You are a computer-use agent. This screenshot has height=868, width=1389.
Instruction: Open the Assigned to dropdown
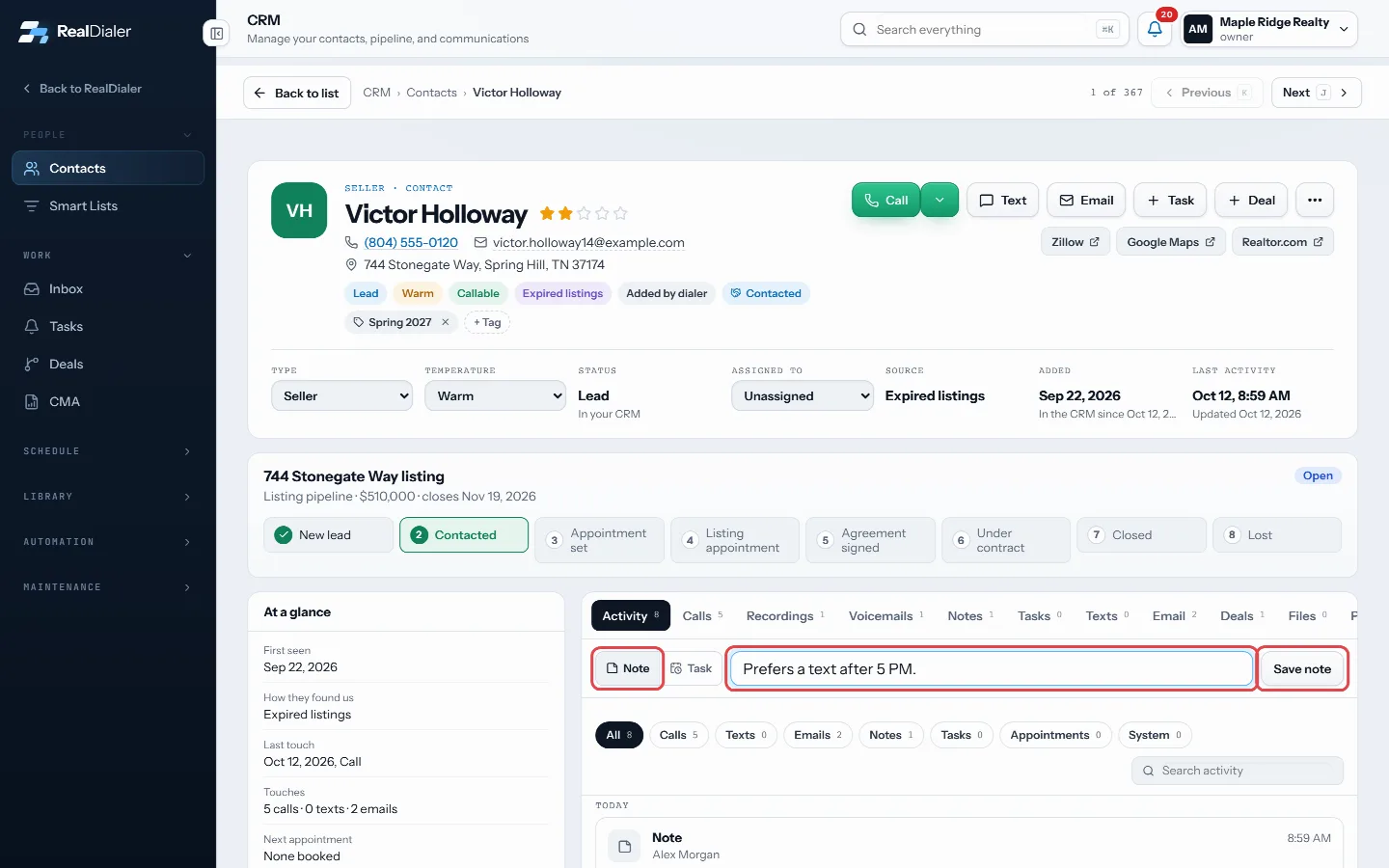(x=803, y=395)
